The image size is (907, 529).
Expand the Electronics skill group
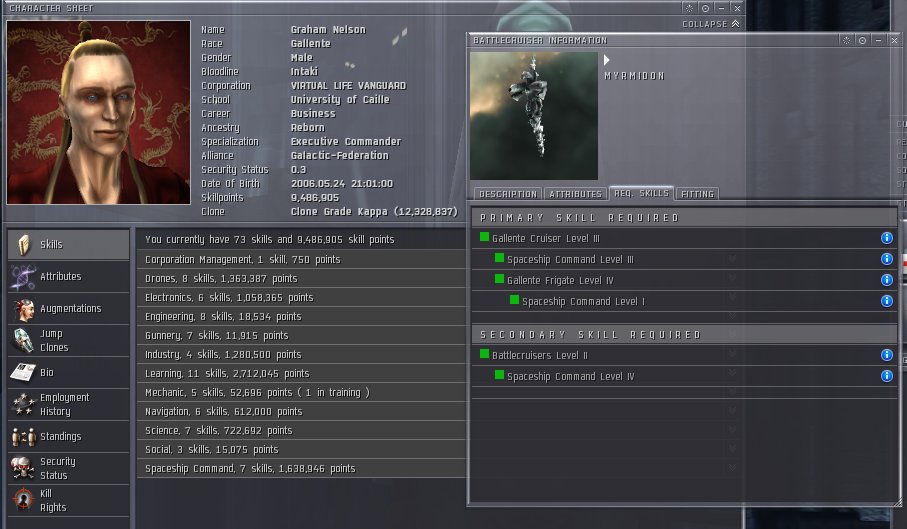pos(301,298)
